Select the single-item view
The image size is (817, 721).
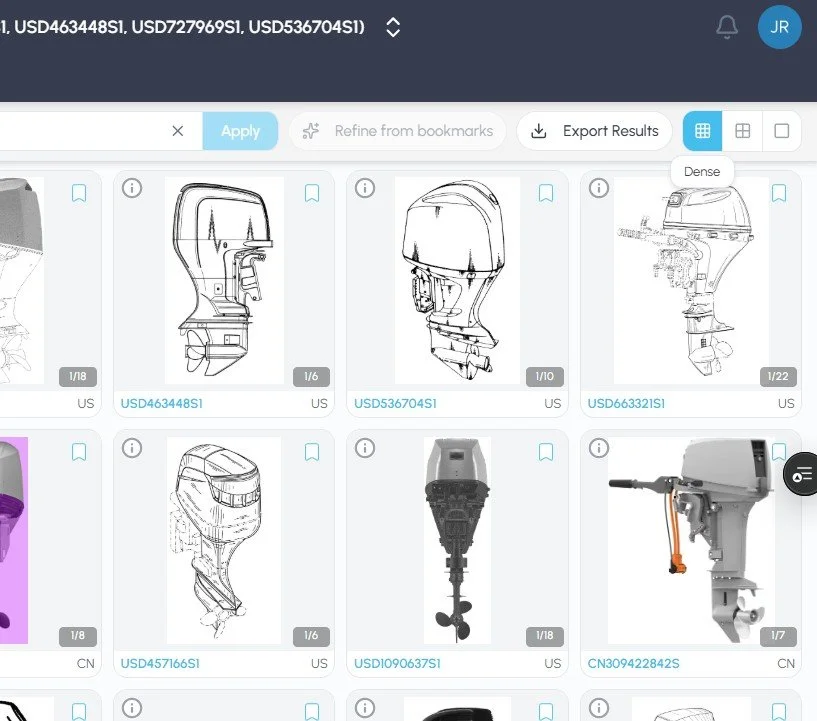(782, 131)
